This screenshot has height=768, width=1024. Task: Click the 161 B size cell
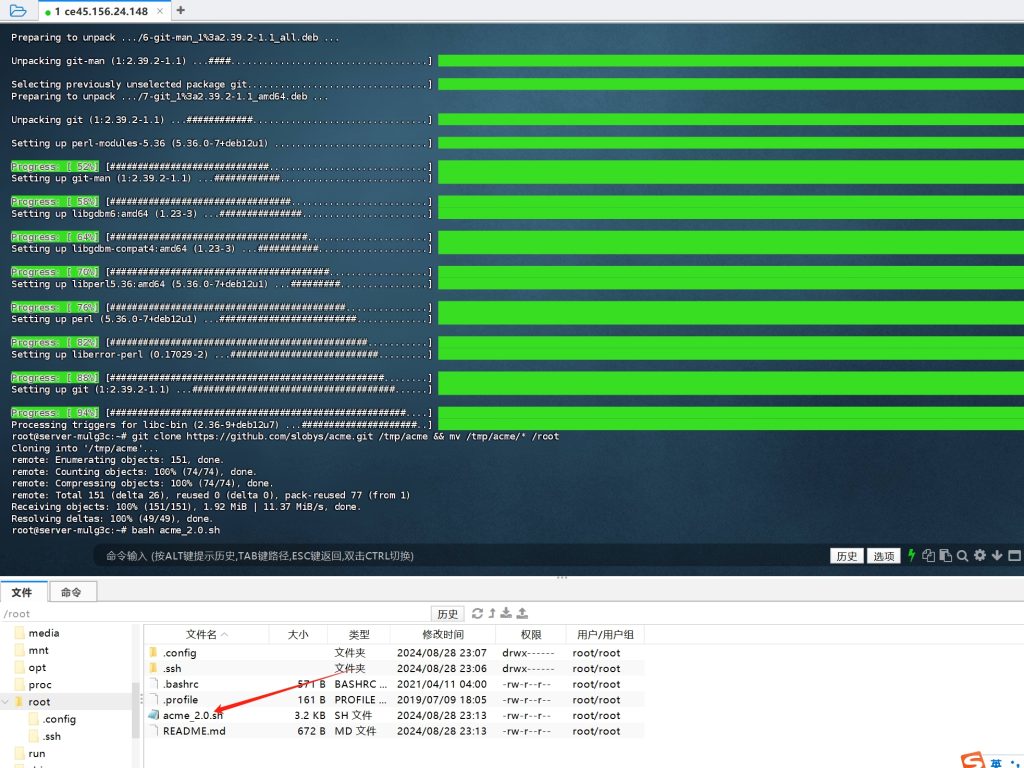tap(312, 699)
